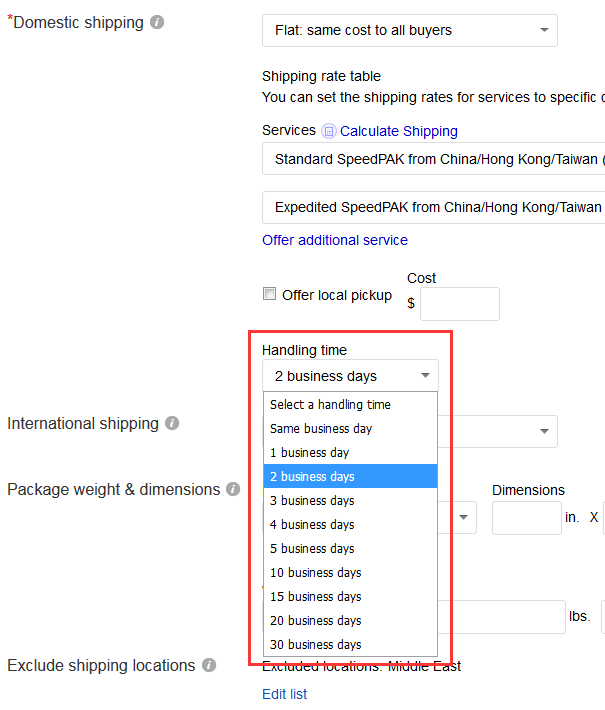Open the Flat: same cost dropdown

(409, 31)
